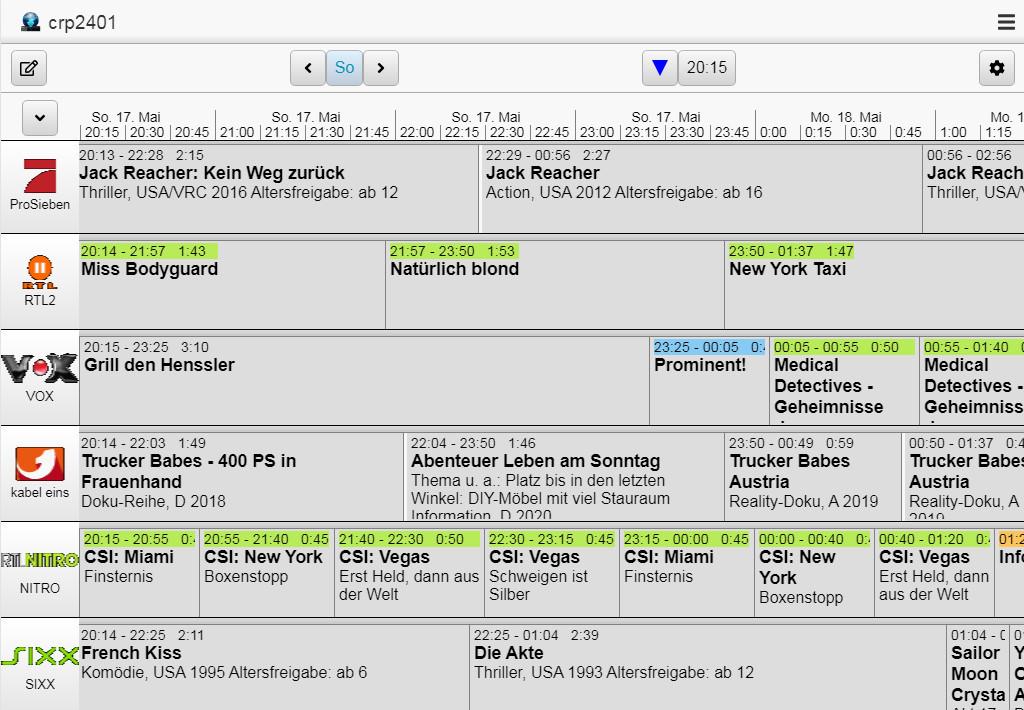
Task: Click the crp2401 title text
Action: (x=82, y=23)
